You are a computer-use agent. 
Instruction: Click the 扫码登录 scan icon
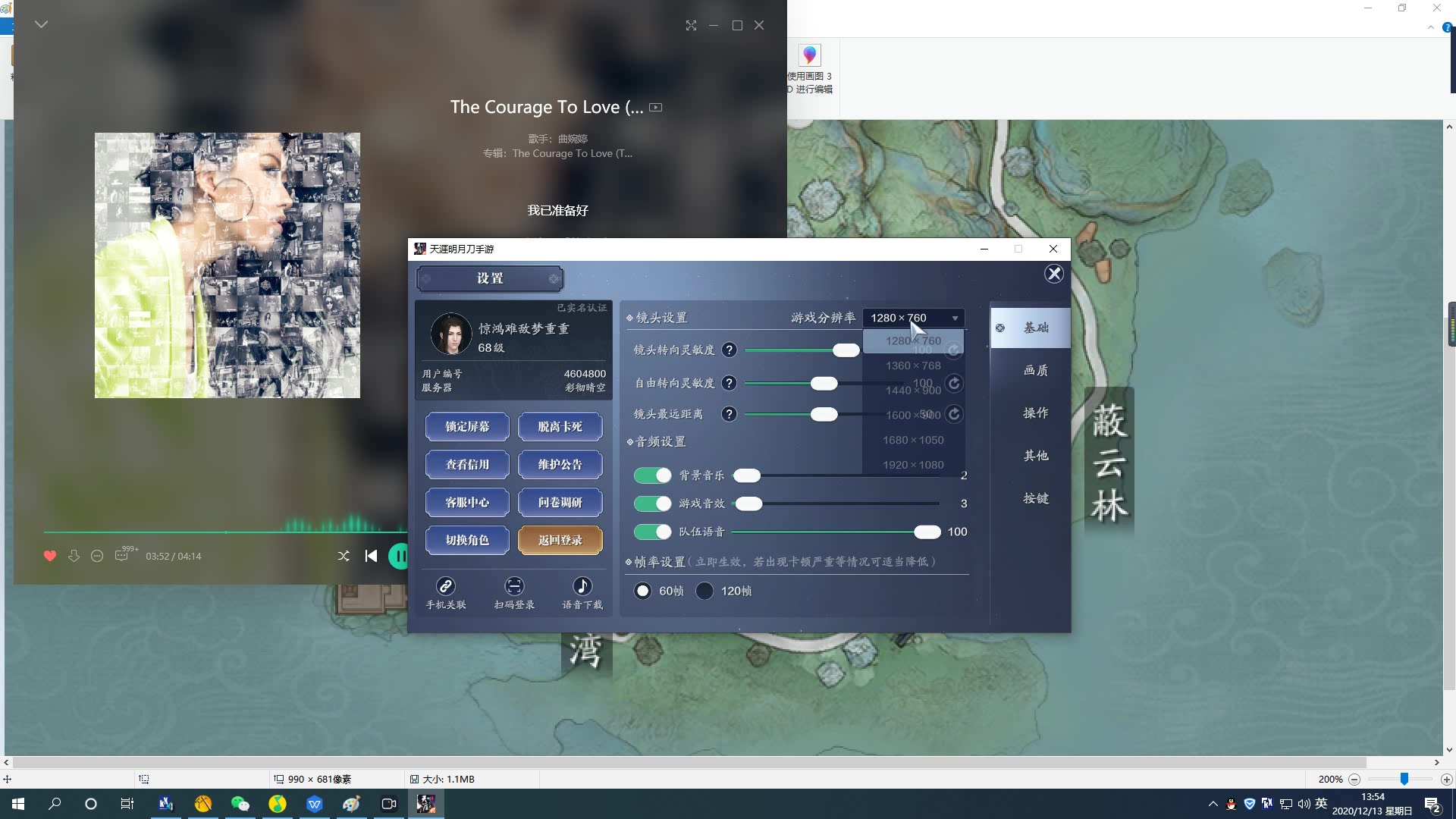[x=514, y=586]
